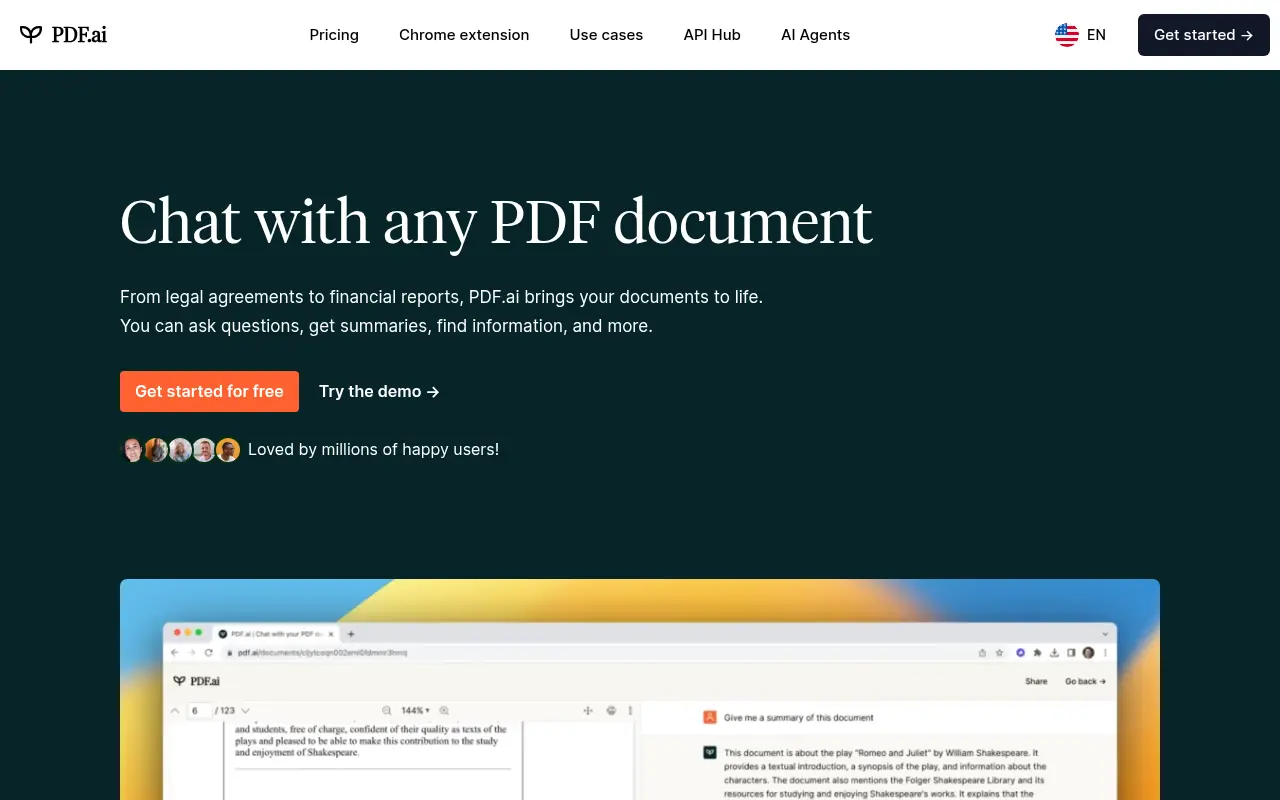Open the 144% zoom level dropdown

(413, 710)
